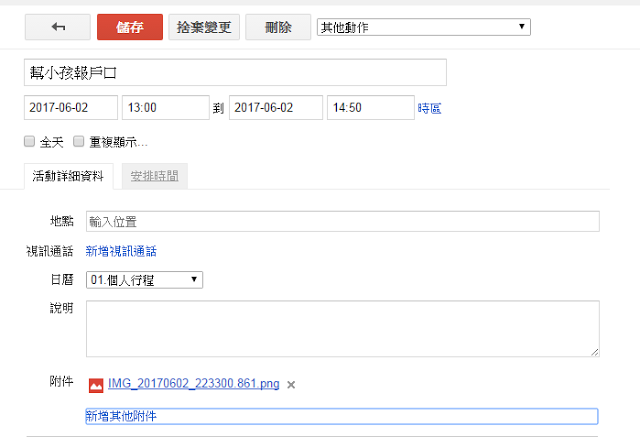Toggle the 重複顯示 repeat checkbox
This screenshot has height=437, width=640.
point(78,142)
